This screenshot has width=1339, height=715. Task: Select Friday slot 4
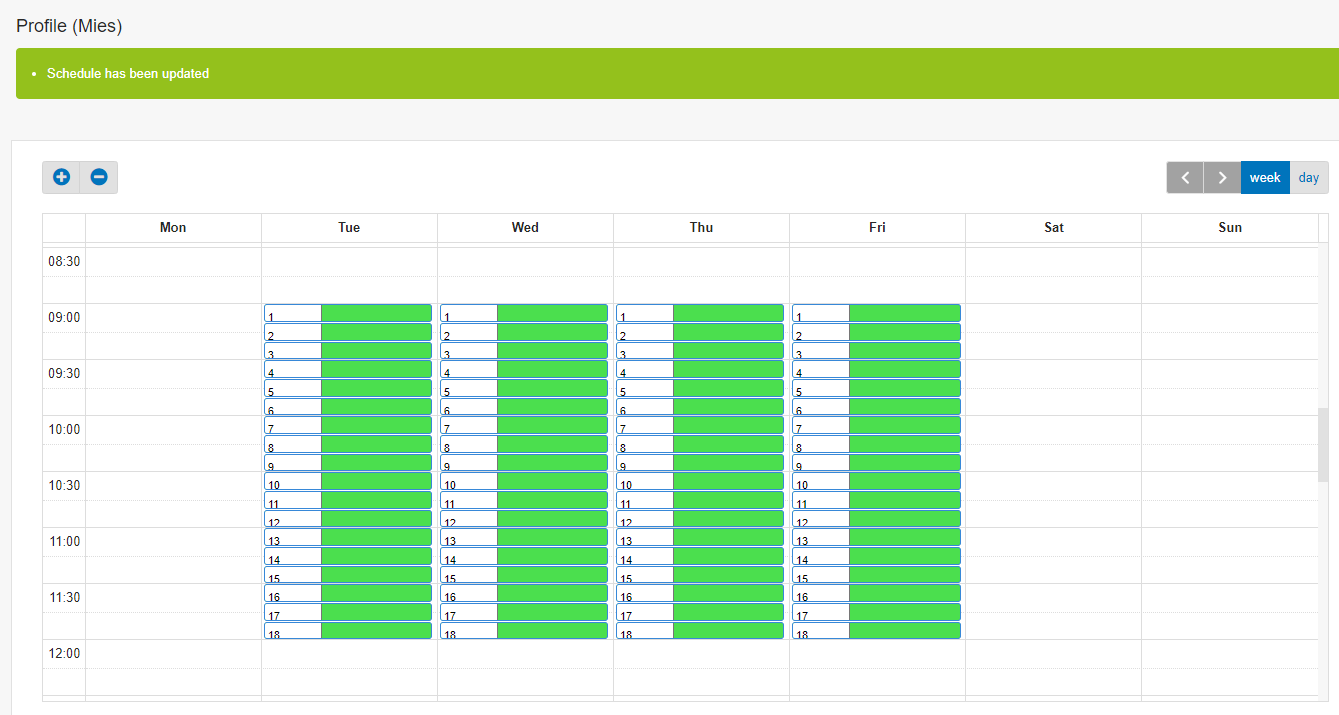click(876, 369)
